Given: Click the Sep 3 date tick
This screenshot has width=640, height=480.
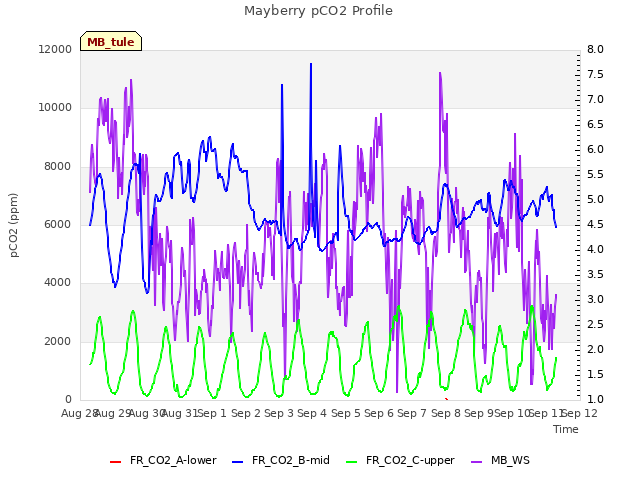Looking at the screenshot, I should point(279,413).
